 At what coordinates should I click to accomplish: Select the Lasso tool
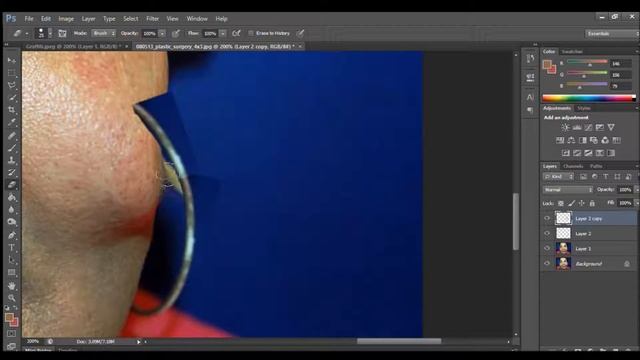(x=12, y=85)
